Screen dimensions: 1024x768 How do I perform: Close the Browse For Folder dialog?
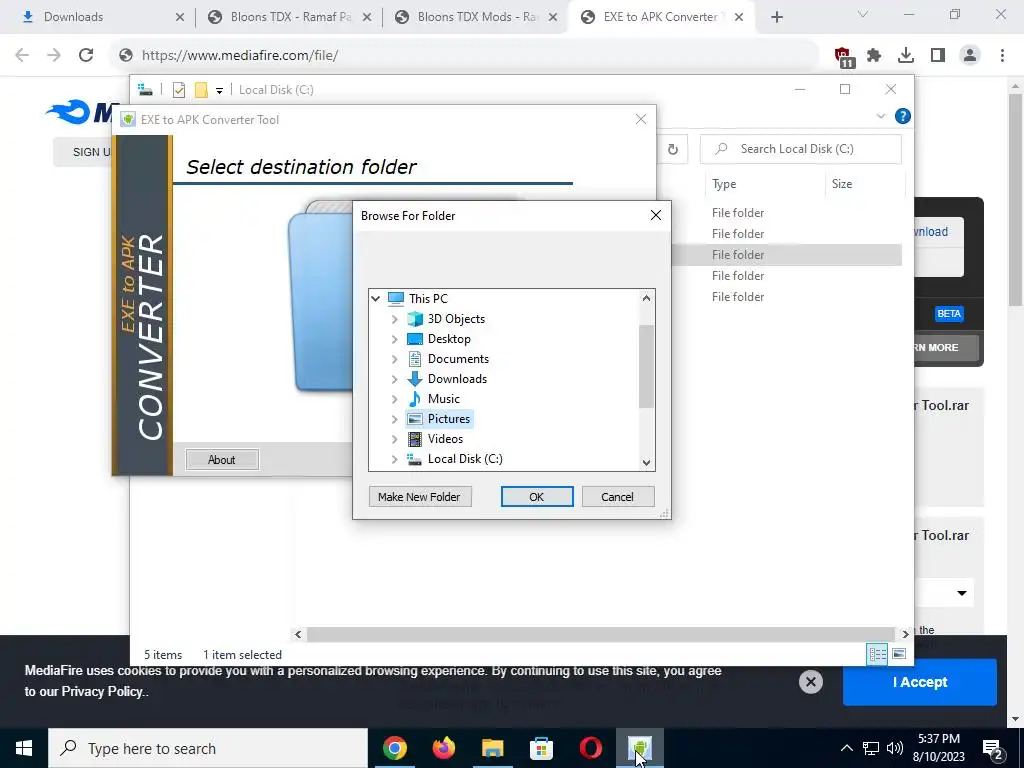coord(656,216)
